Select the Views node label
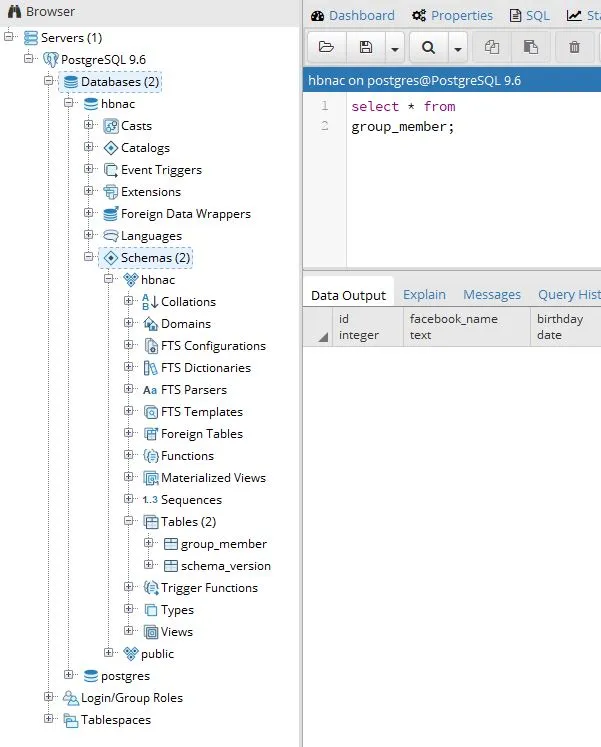 pos(177,632)
